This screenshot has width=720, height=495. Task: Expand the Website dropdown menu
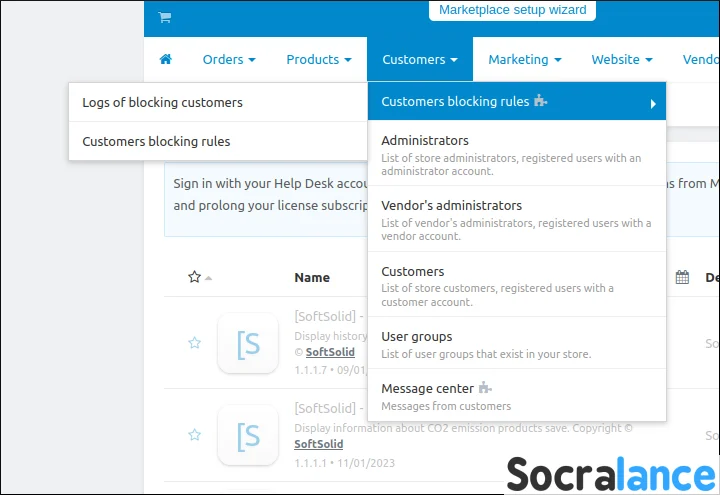[x=621, y=60]
